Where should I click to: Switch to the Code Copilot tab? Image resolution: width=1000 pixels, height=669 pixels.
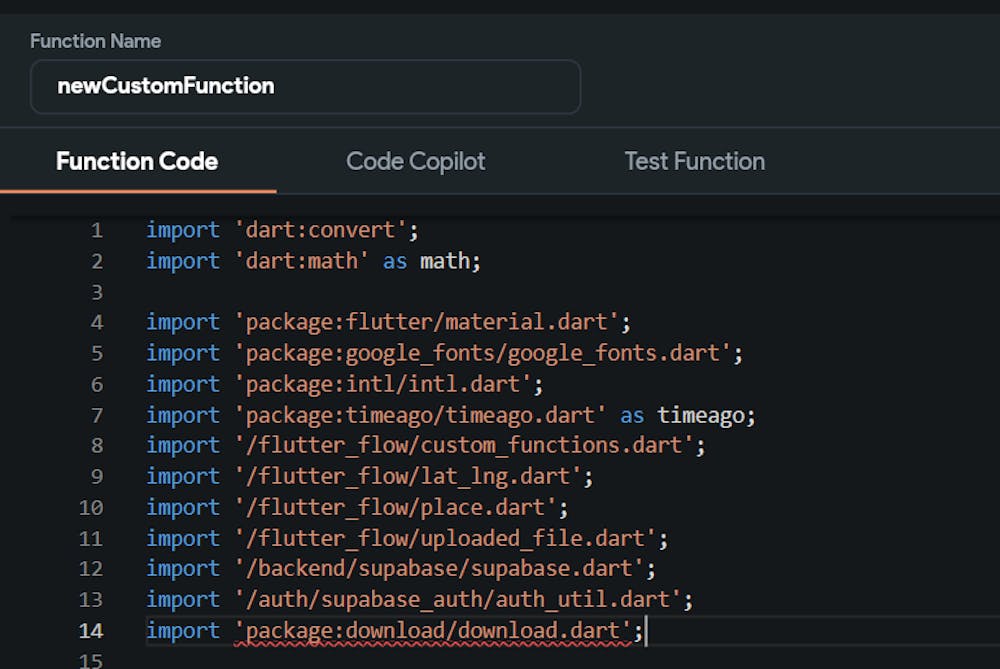click(415, 161)
